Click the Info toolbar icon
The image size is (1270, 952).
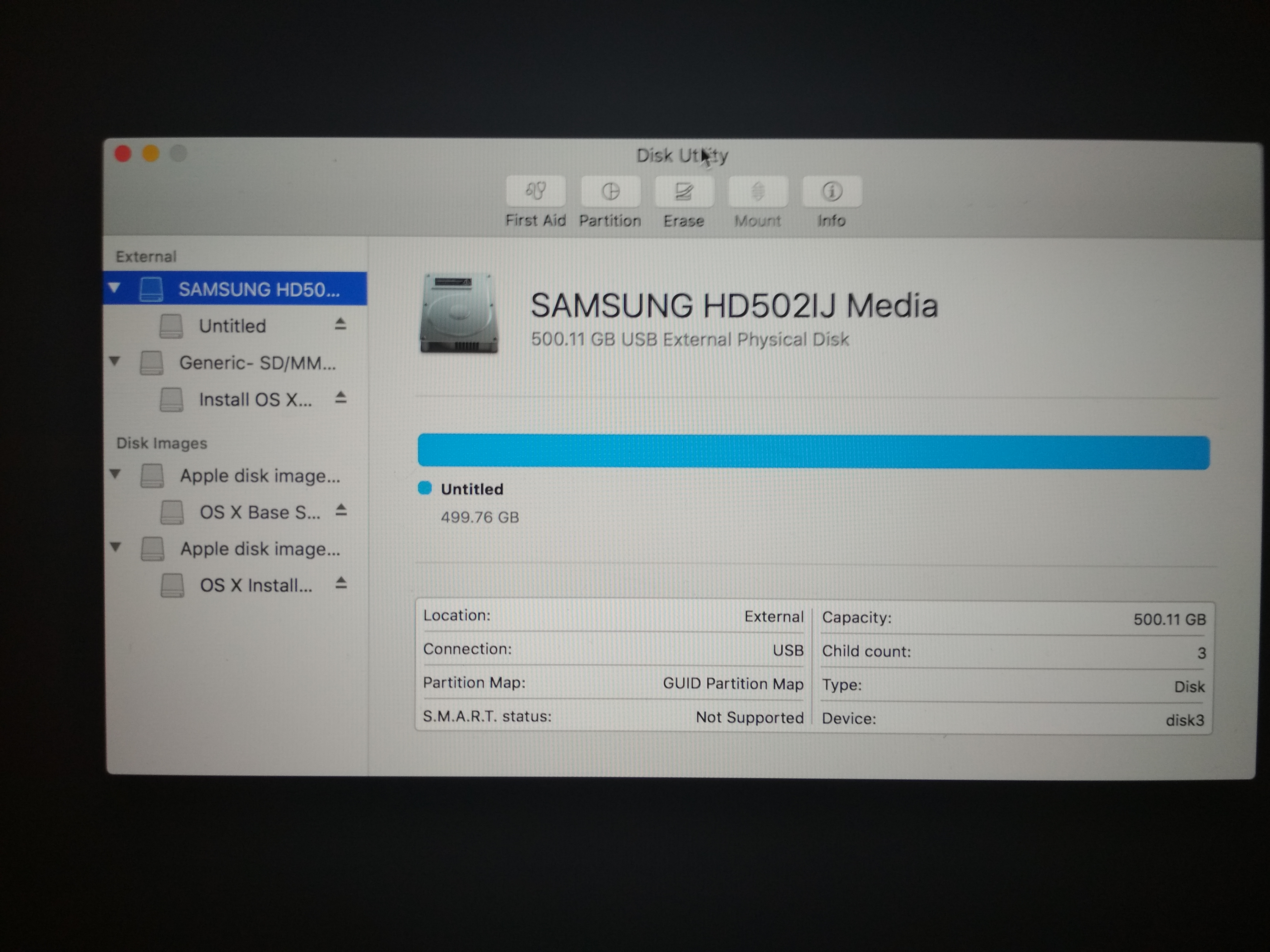pos(831,191)
